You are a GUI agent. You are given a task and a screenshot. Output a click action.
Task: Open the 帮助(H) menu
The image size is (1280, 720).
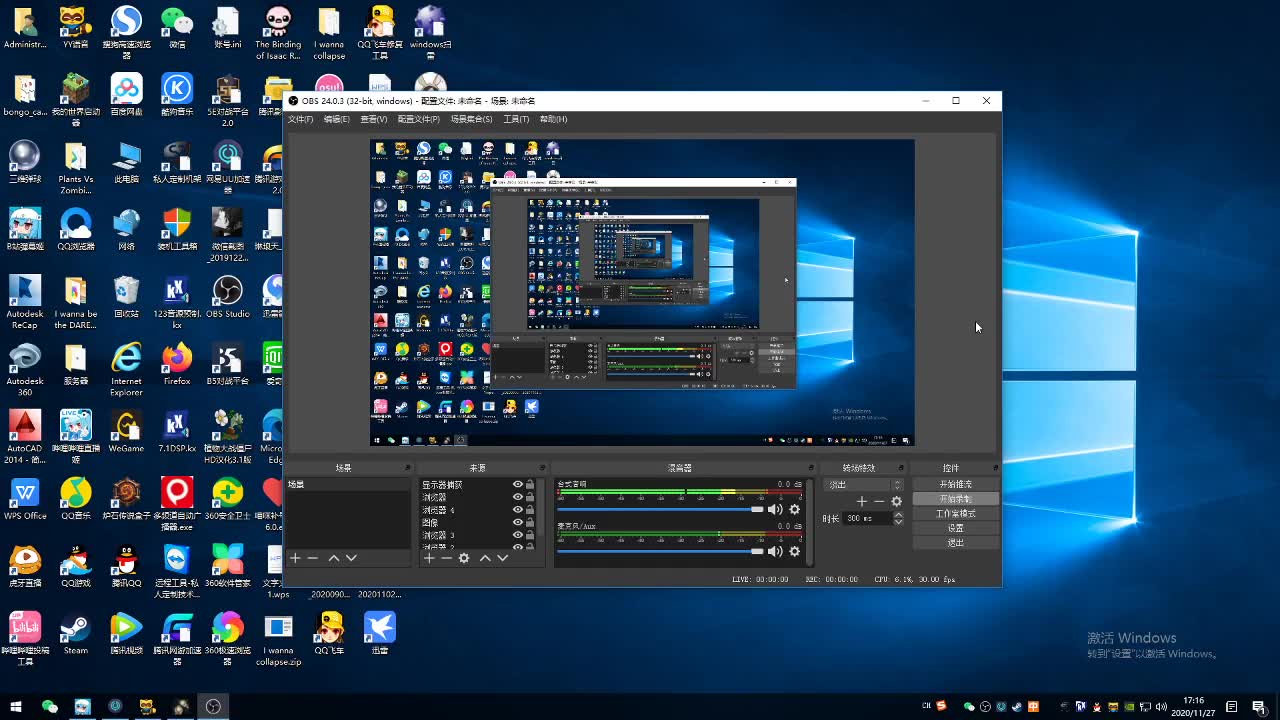[553, 119]
